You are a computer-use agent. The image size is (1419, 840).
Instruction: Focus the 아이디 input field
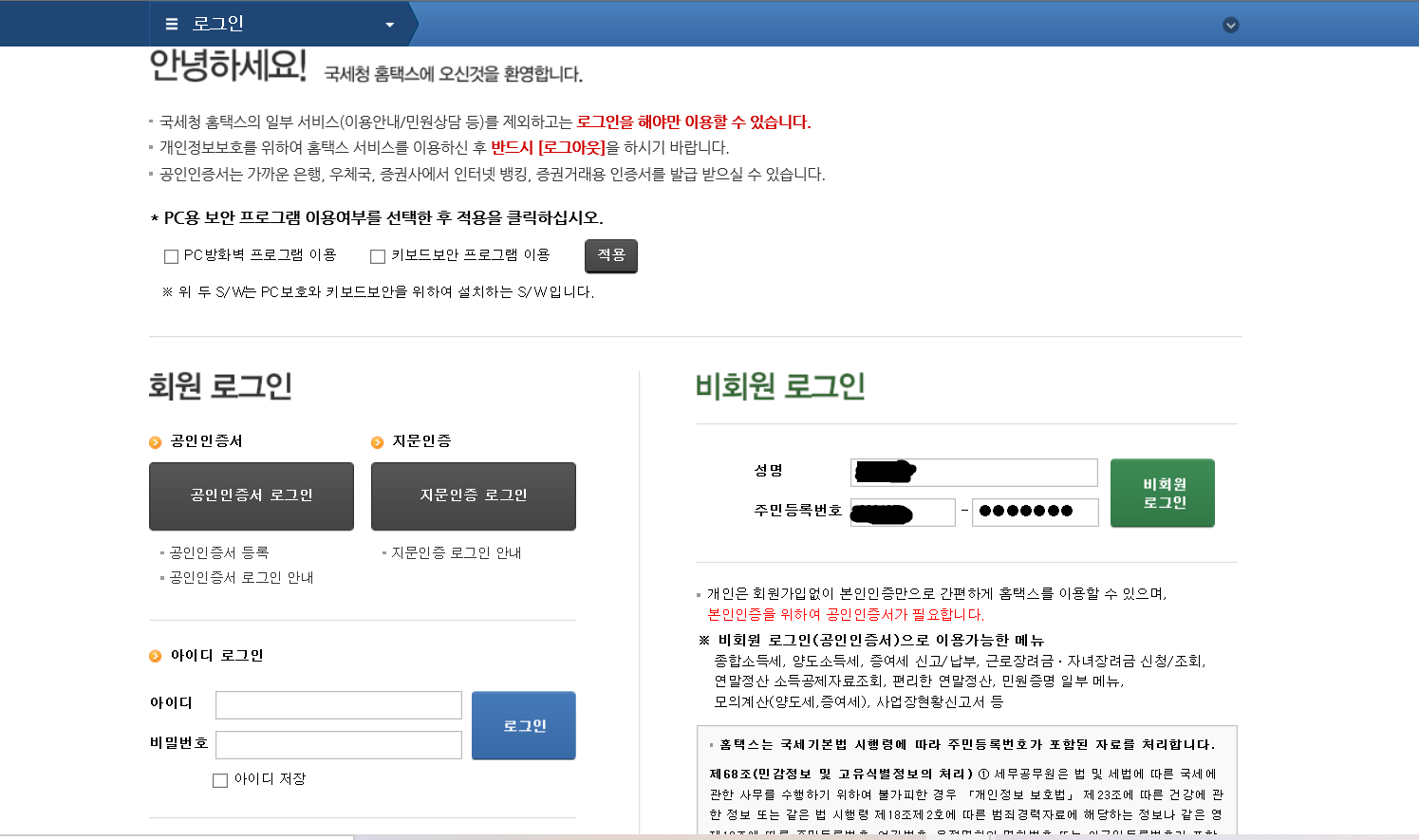click(339, 705)
